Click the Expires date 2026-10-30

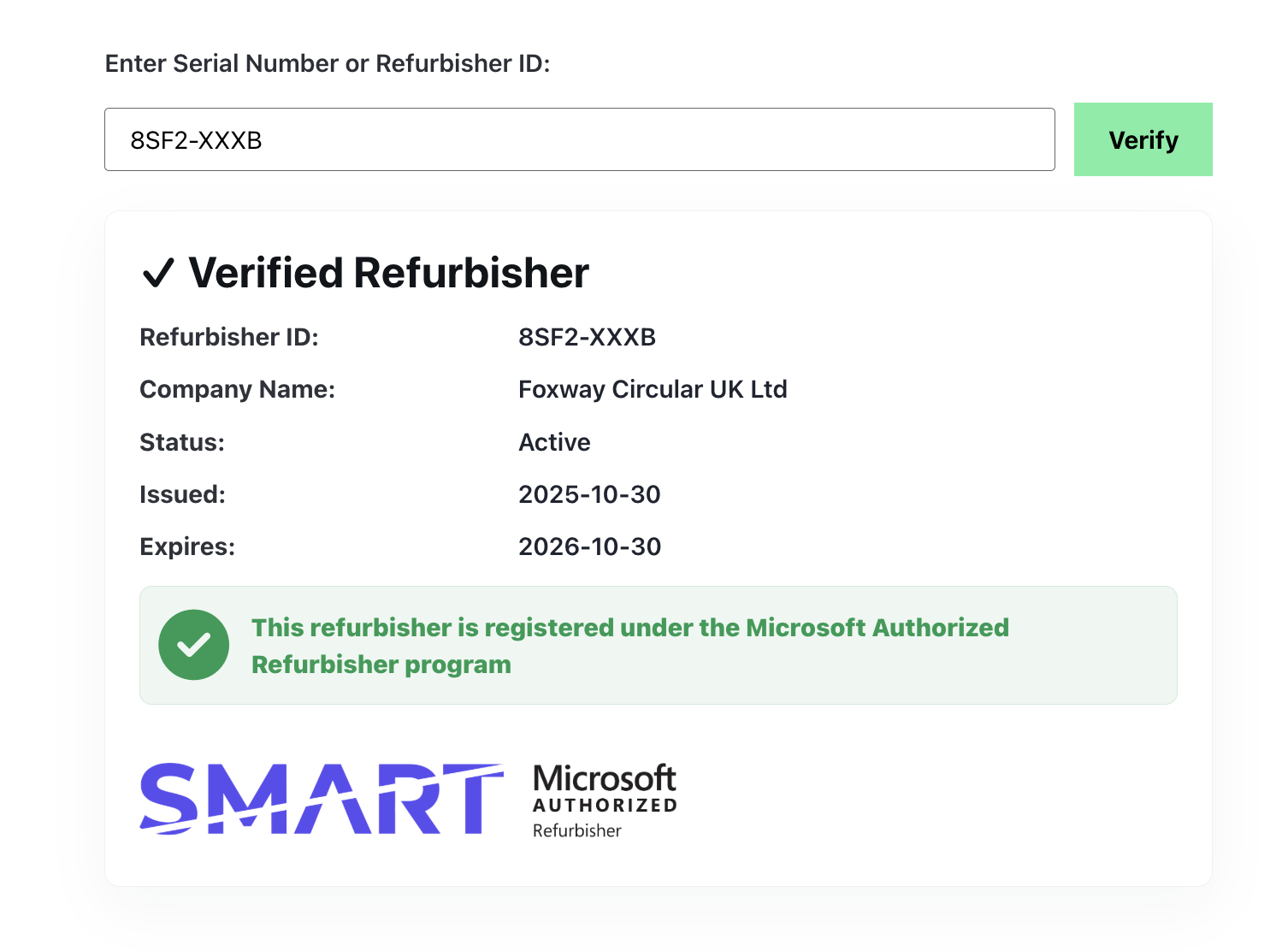[590, 546]
